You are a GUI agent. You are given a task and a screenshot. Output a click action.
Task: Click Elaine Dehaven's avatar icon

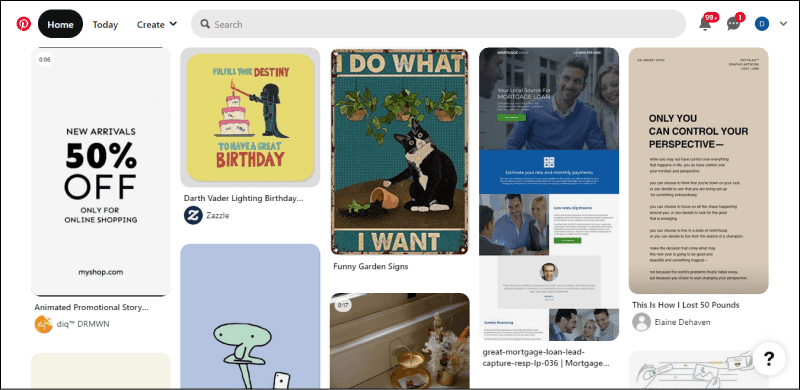tap(641, 322)
